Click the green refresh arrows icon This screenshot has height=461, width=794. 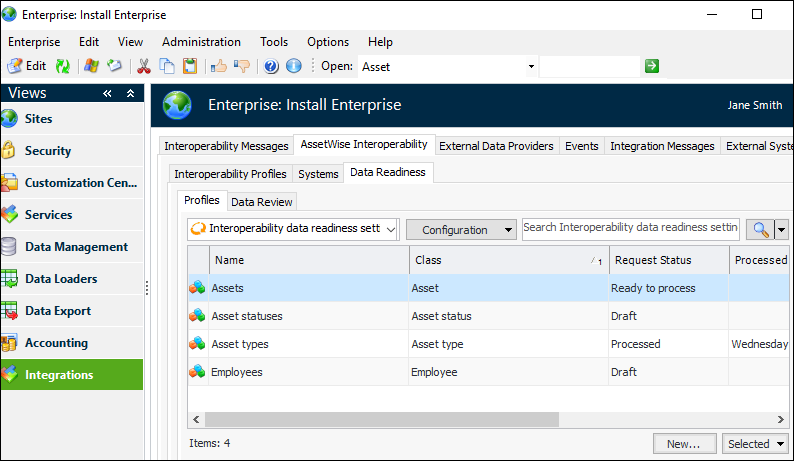(x=62, y=66)
